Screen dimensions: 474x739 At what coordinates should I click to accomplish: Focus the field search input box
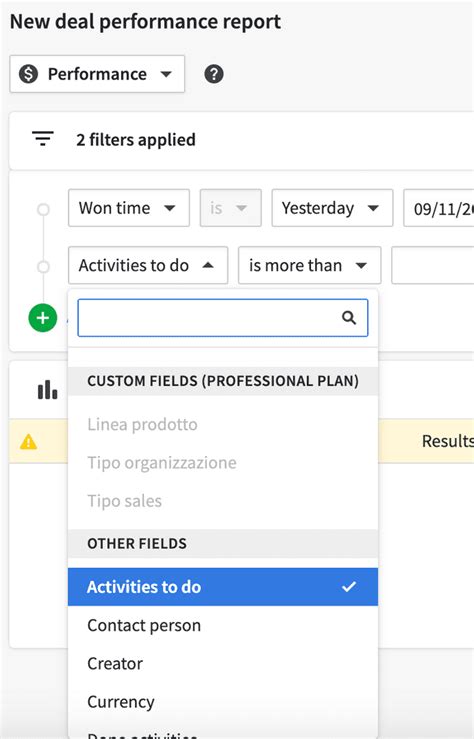223,318
